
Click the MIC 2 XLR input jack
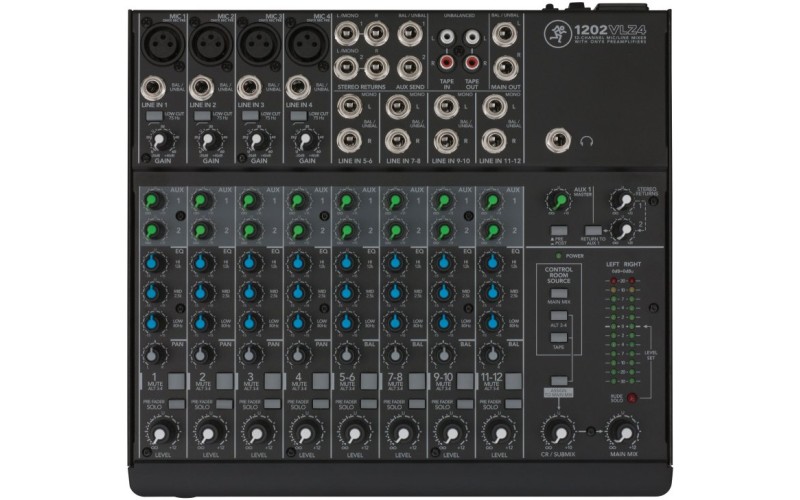click(x=211, y=43)
